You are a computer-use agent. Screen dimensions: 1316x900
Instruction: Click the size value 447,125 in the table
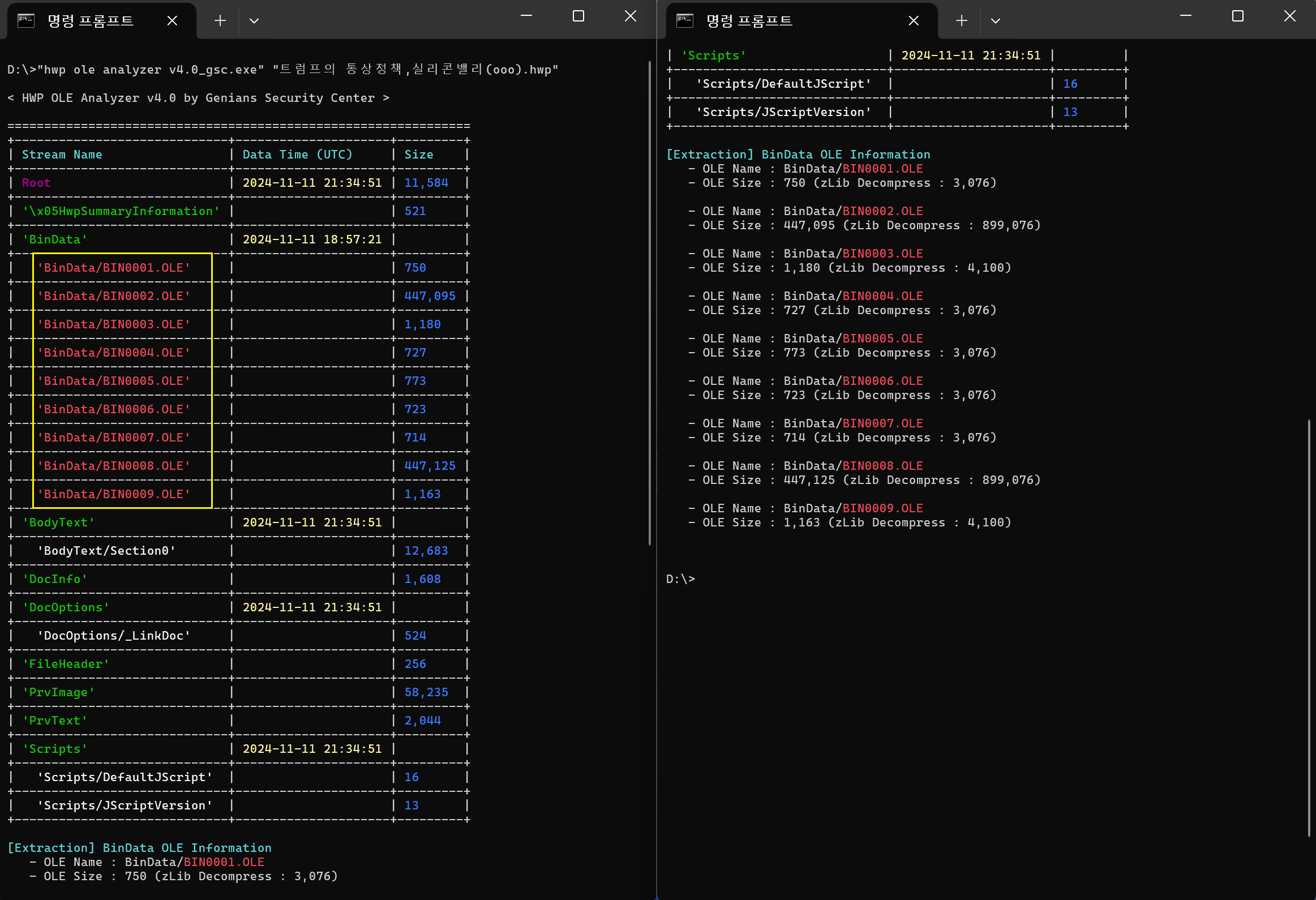[x=430, y=466]
